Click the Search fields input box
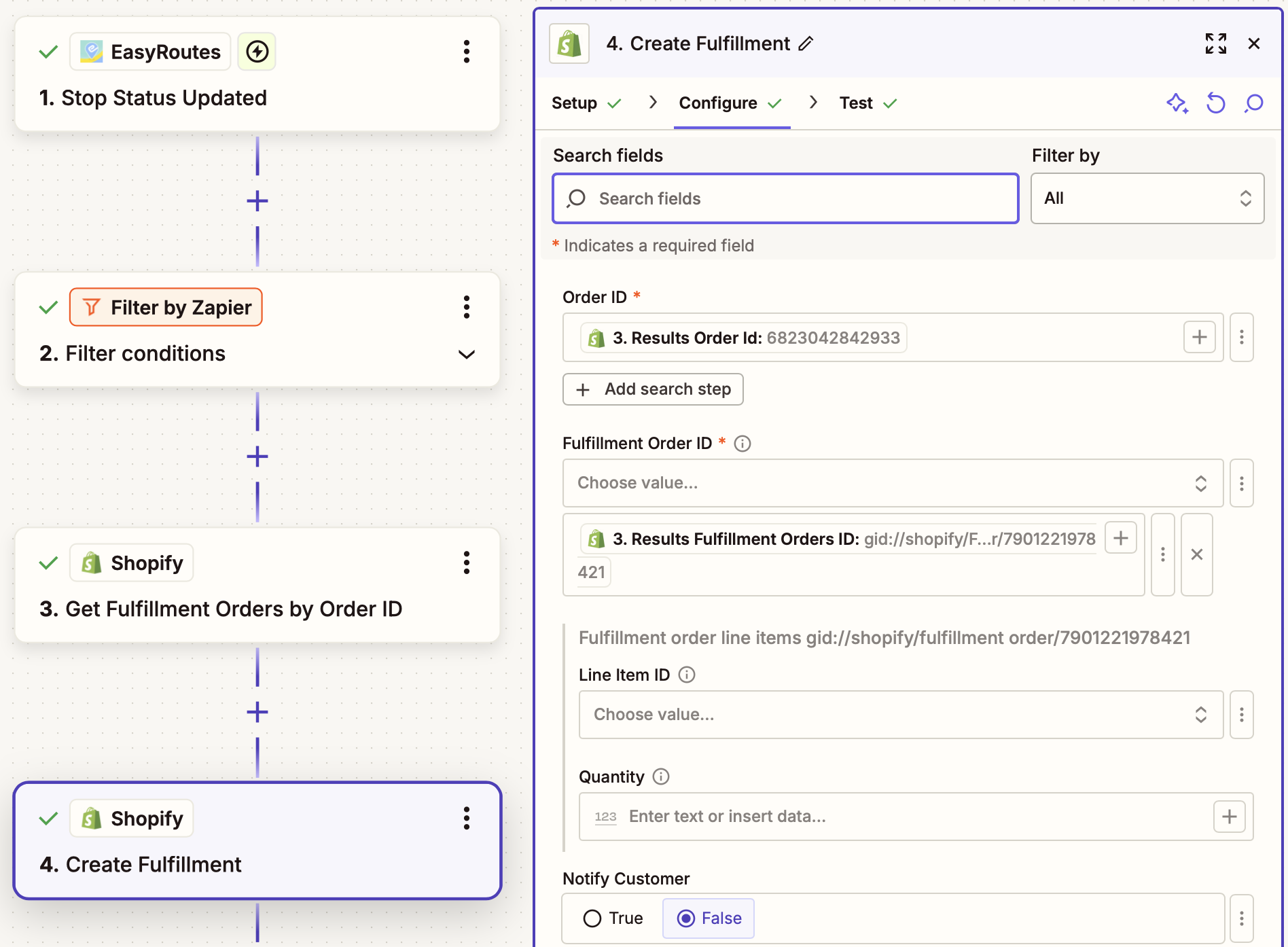This screenshot has width=1288, height=947. tap(785, 198)
